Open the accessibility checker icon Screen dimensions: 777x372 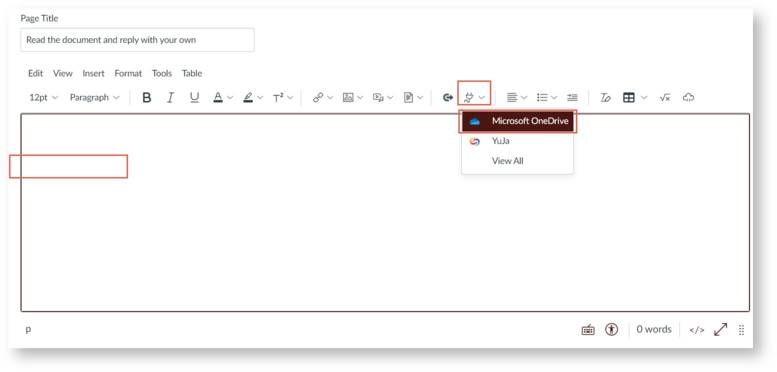(x=611, y=329)
